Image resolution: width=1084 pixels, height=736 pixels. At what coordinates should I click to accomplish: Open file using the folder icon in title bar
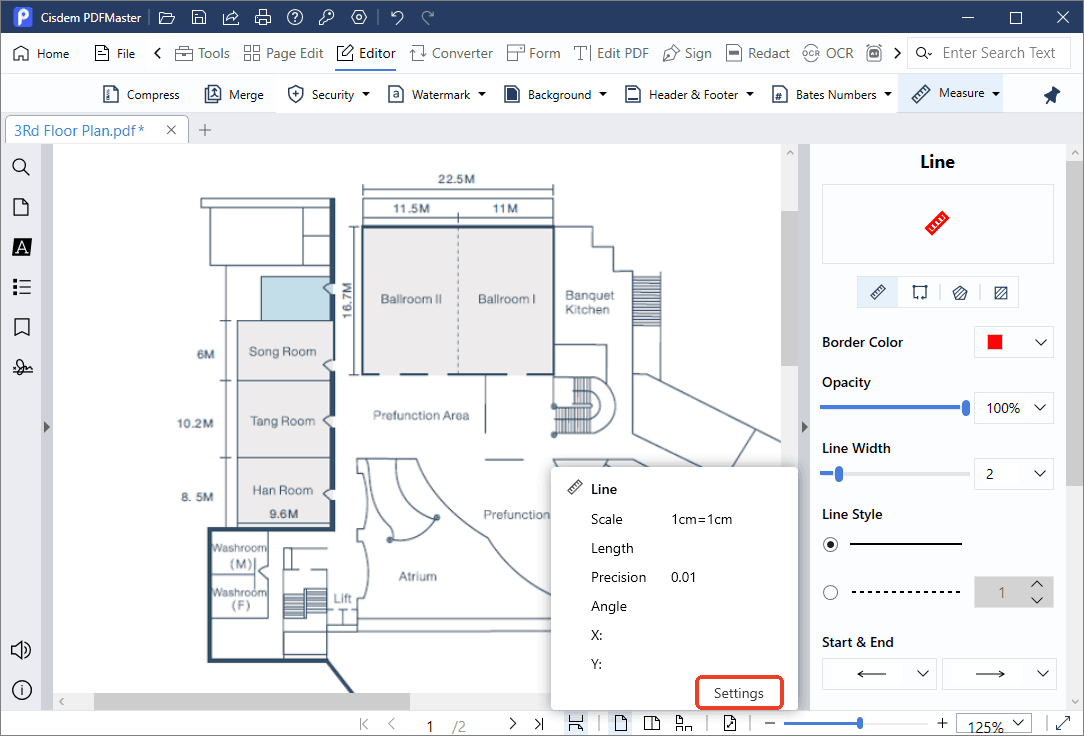[x=167, y=17]
